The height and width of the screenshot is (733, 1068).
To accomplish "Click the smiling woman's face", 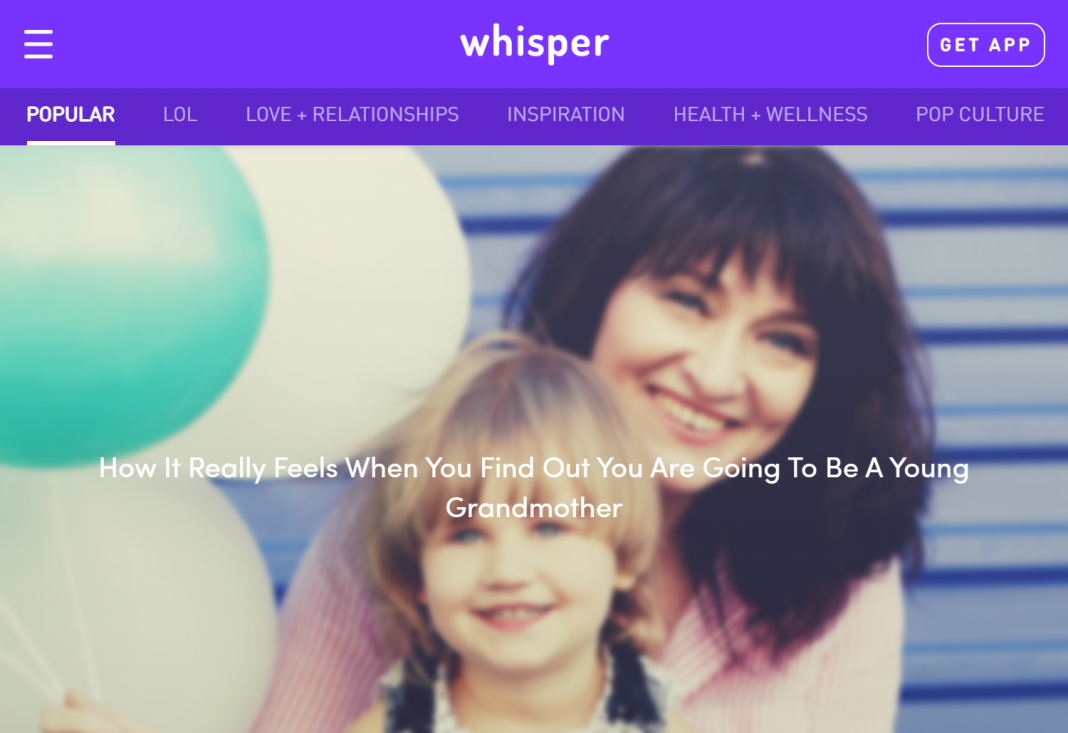I will pos(708,361).
